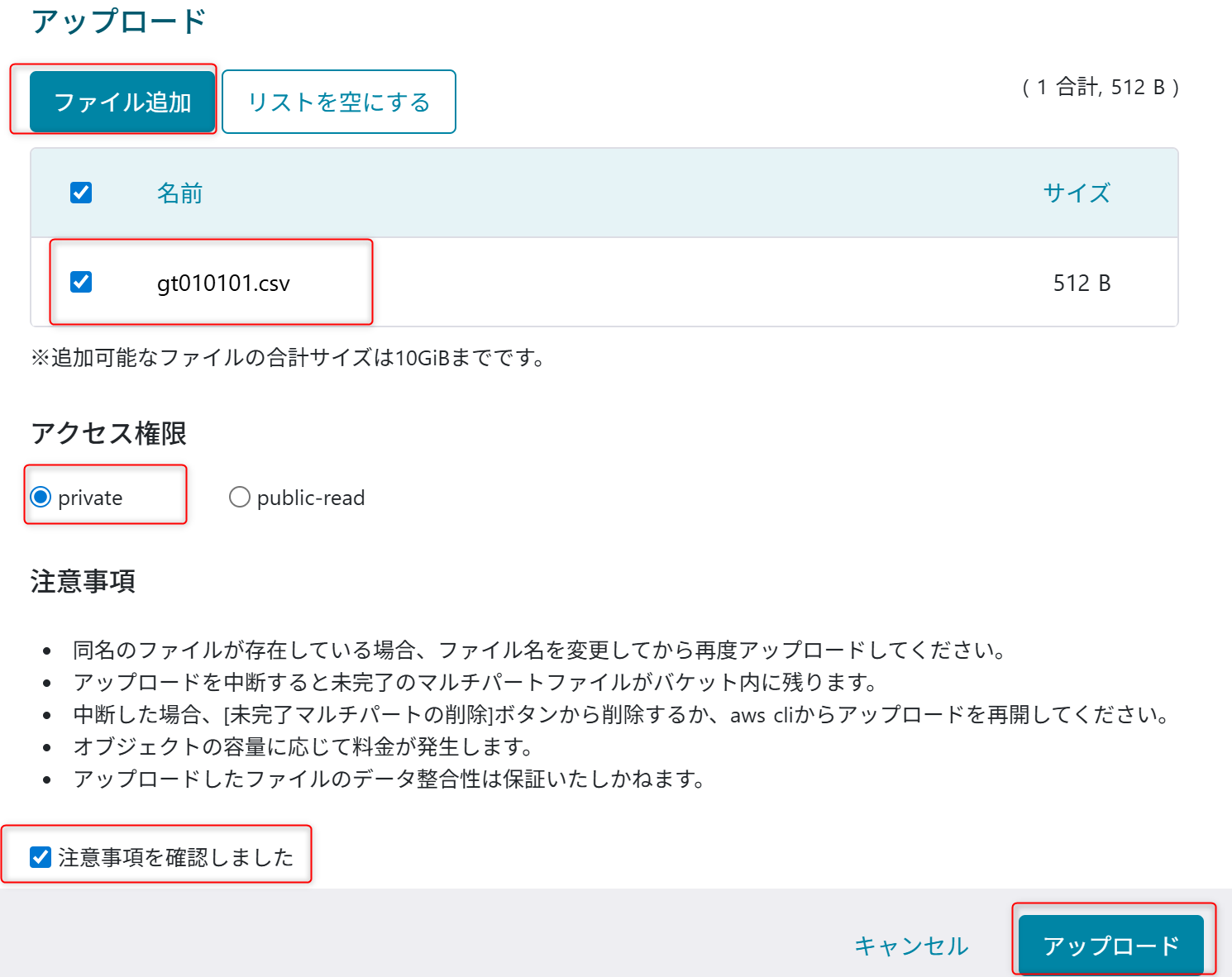Keep private access selected via radio button
Image resolution: width=1232 pixels, height=977 pixels.
(x=39, y=497)
